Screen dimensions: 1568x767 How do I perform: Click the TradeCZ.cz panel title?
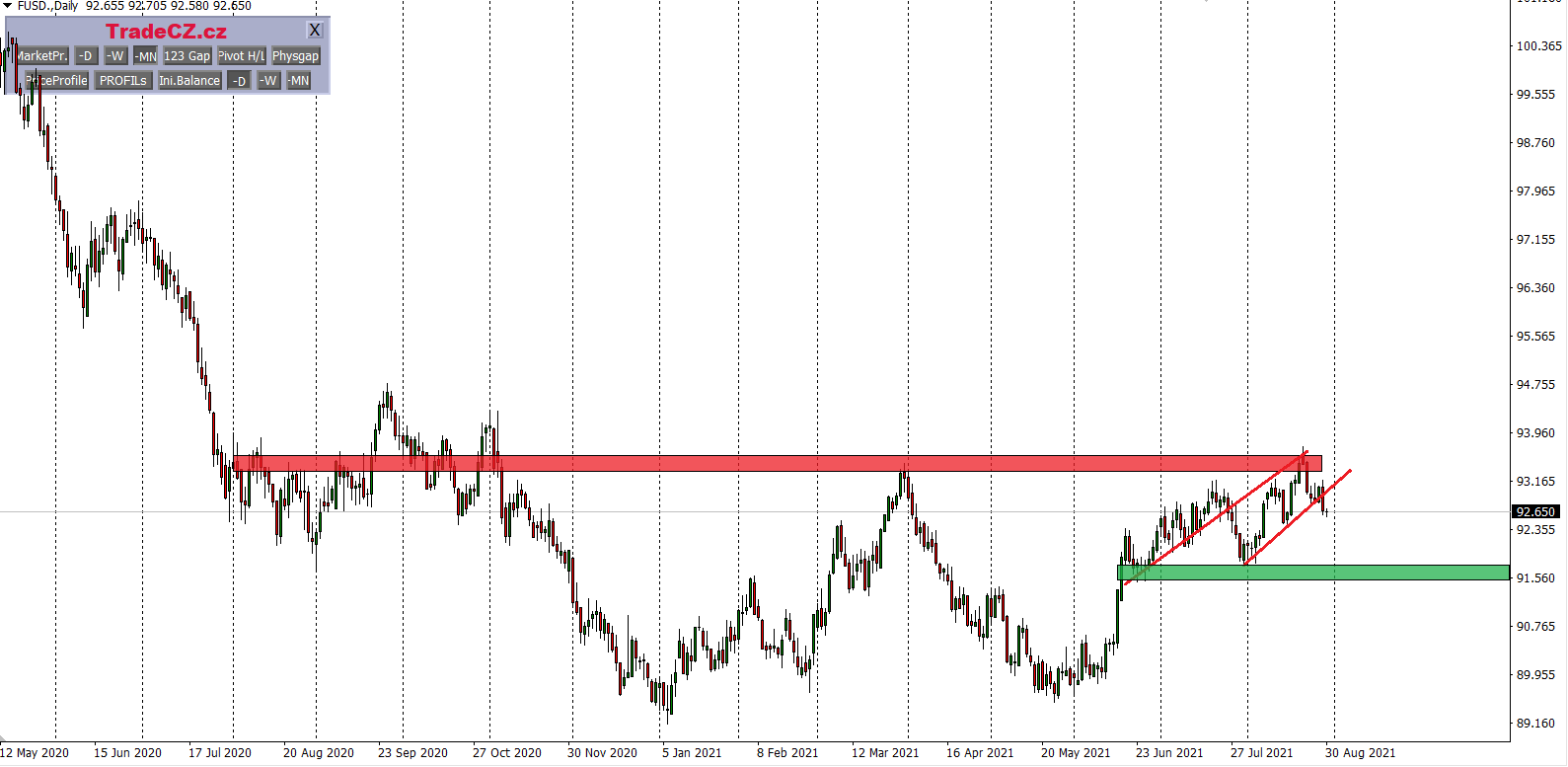[166, 32]
